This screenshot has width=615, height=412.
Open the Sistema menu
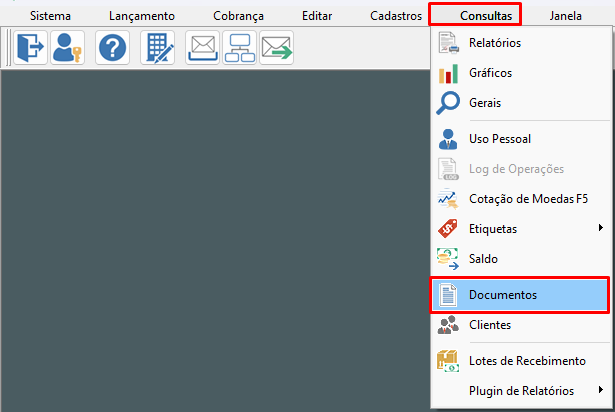pos(50,16)
